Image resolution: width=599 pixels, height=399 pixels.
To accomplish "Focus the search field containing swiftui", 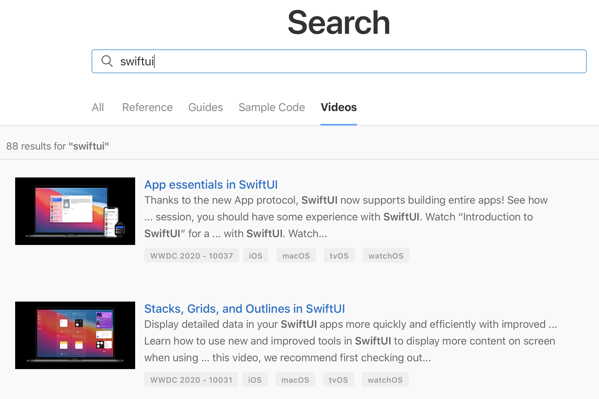I will click(x=339, y=61).
